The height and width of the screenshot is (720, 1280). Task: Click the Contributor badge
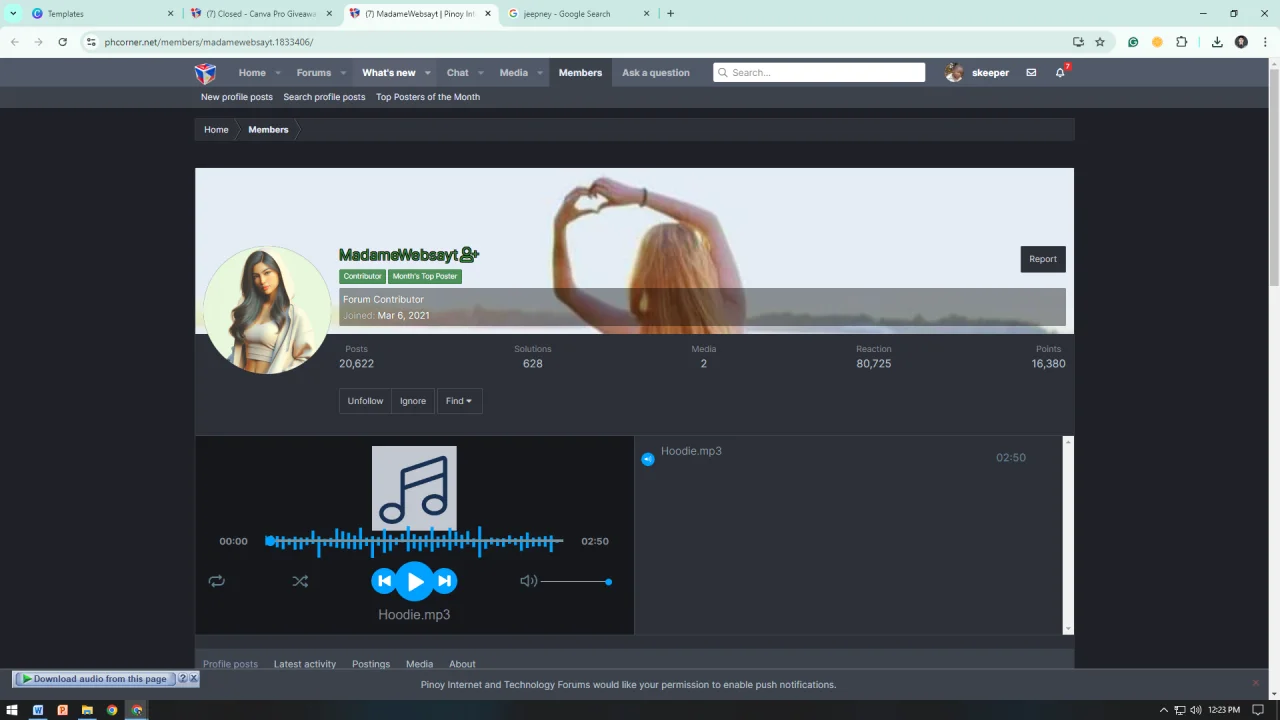click(x=362, y=276)
